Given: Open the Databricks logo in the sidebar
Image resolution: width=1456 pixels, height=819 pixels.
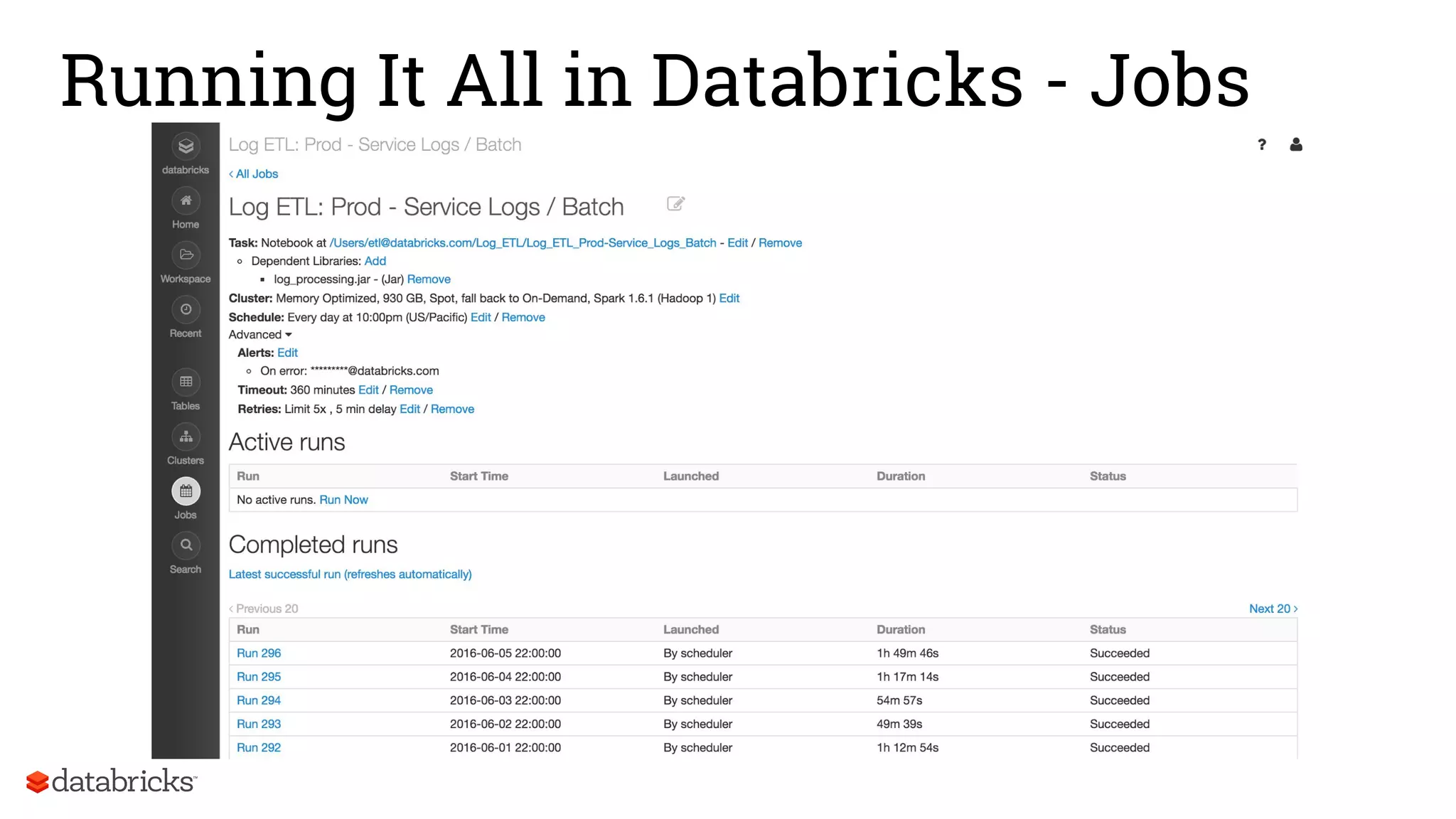Looking at the screenshot, I should point(186,146).
